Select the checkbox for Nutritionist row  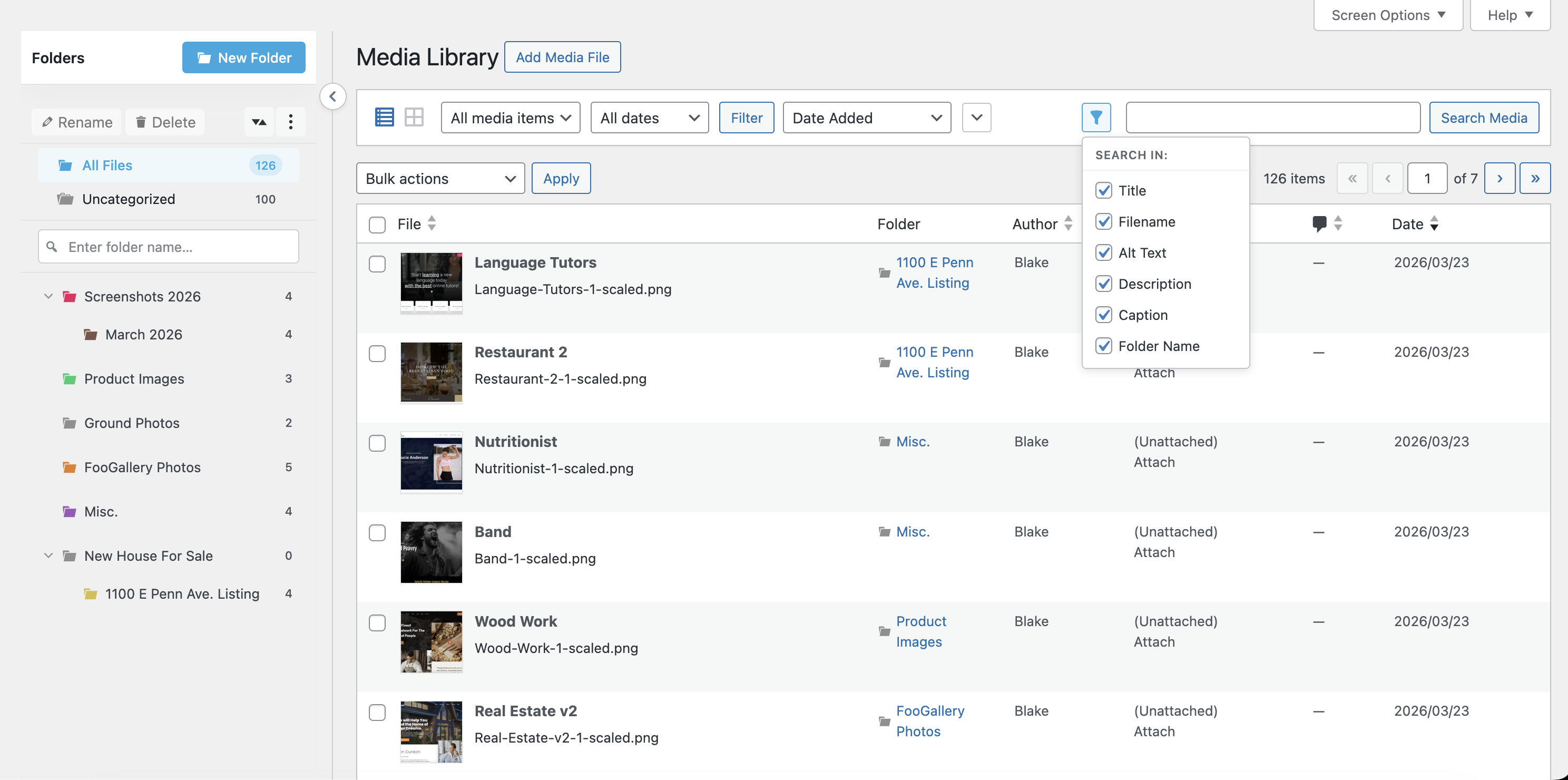[x=377, y=443]
